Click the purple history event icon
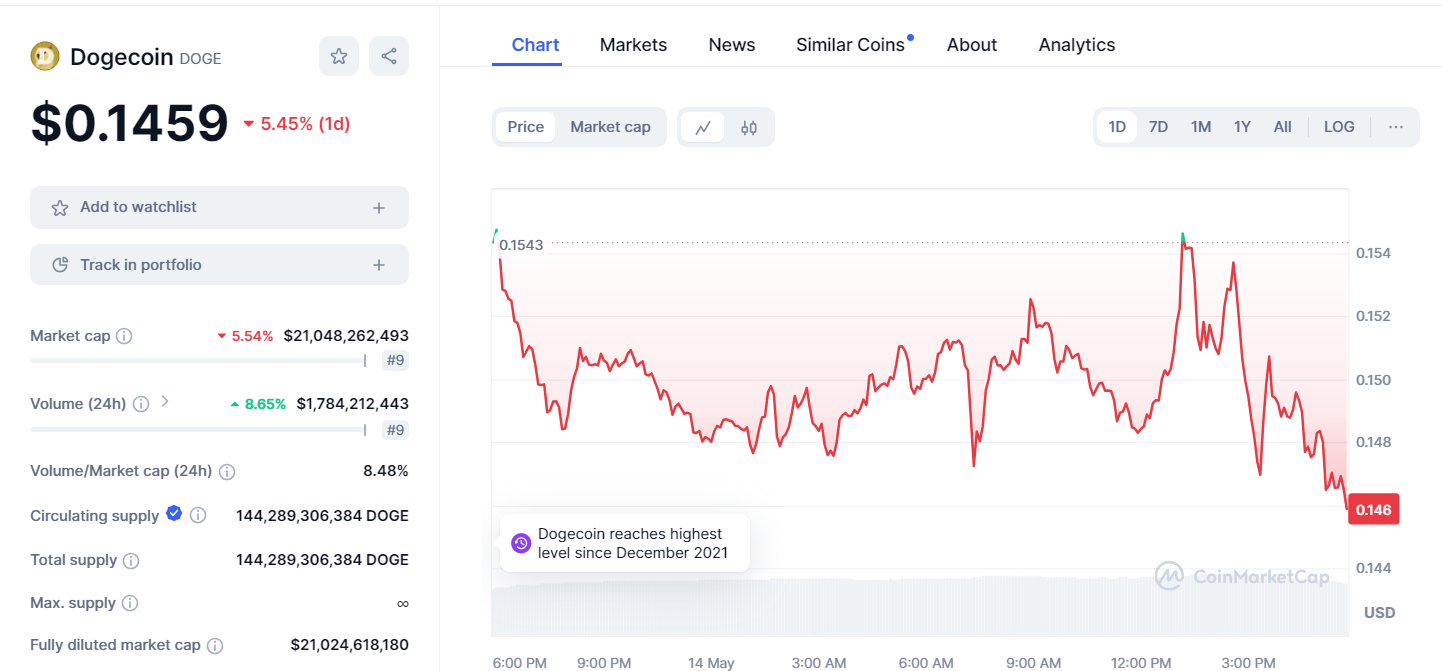The width and height of the screenshot is (1442, 671). point(520,543)
